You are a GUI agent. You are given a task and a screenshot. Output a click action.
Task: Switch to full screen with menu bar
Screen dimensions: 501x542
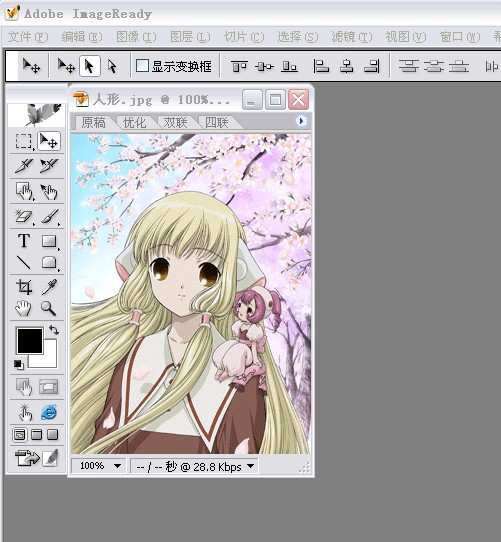pyautogui.click(x=36, y=435)
